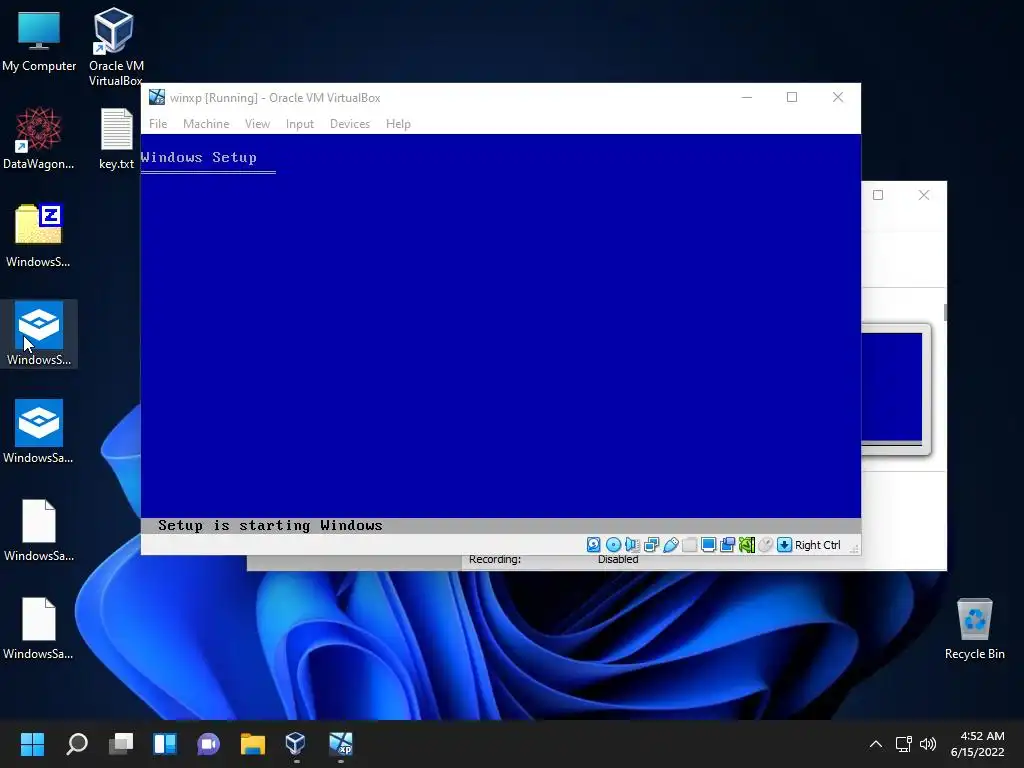Image resolution: width=1024 pixels, height=768 pixels.
Task: Open the Windows Start menu
Action: [32, 744]
